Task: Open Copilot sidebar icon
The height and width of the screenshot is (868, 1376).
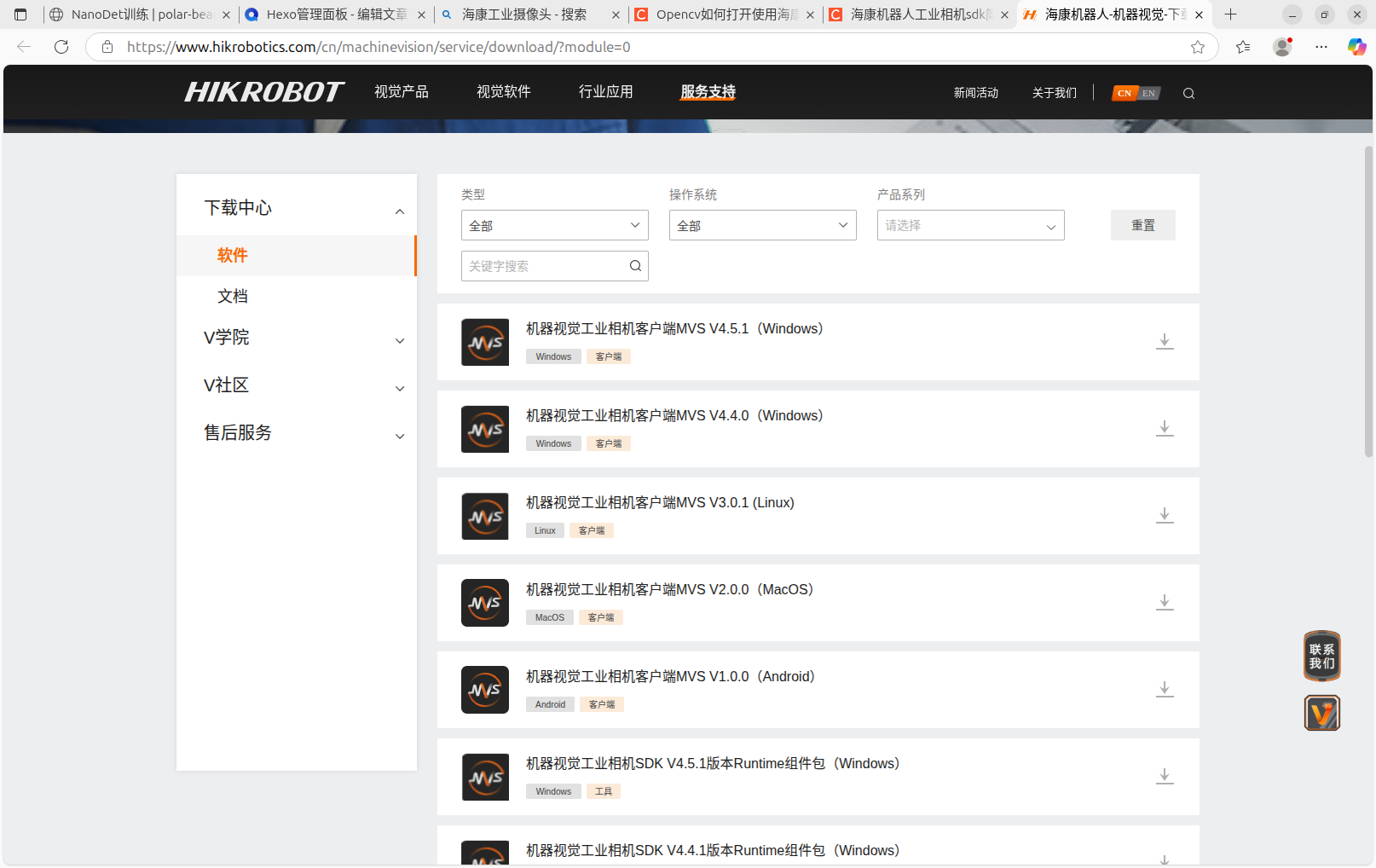Action: pyautogui.click(x=1356, y=47)
